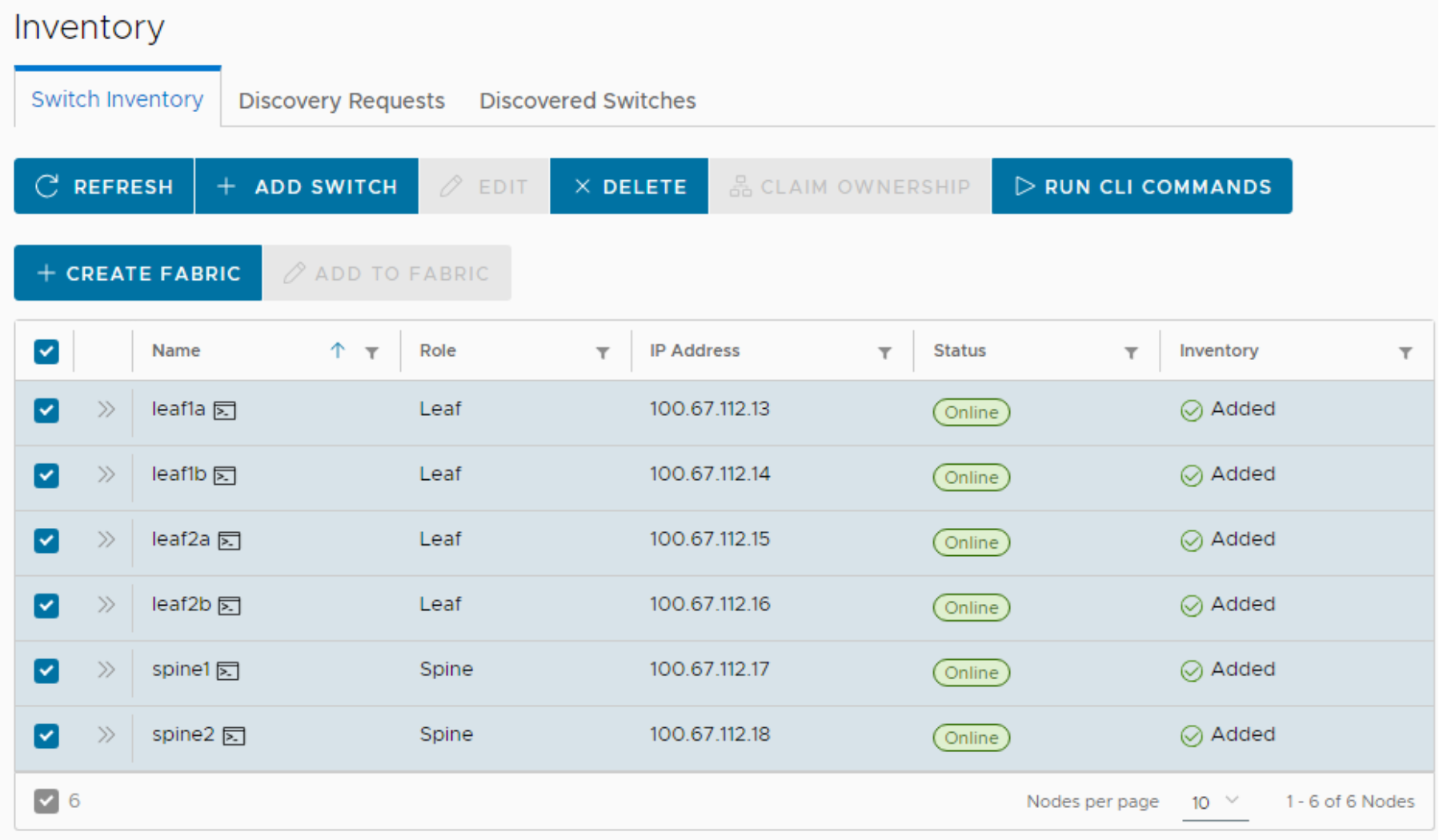Open Nodes per page dropdown

pos(1215,802)
